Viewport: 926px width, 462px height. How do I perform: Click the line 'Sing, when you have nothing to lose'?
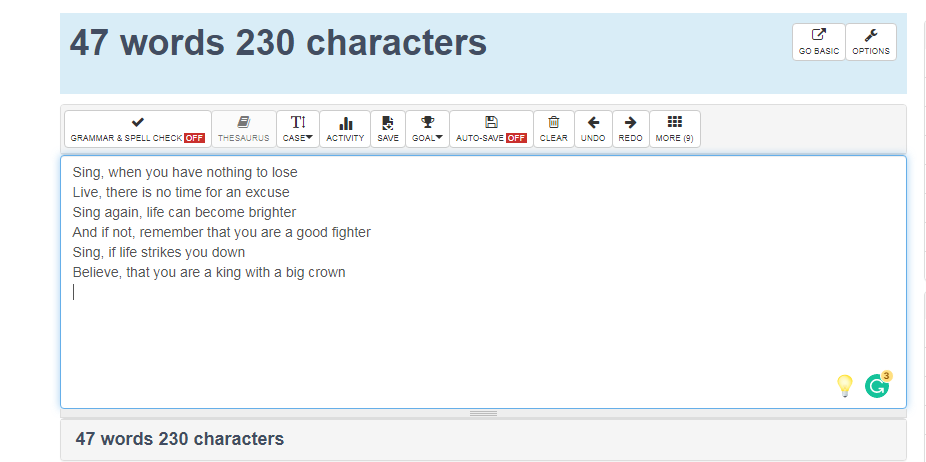tap(185, 173)
